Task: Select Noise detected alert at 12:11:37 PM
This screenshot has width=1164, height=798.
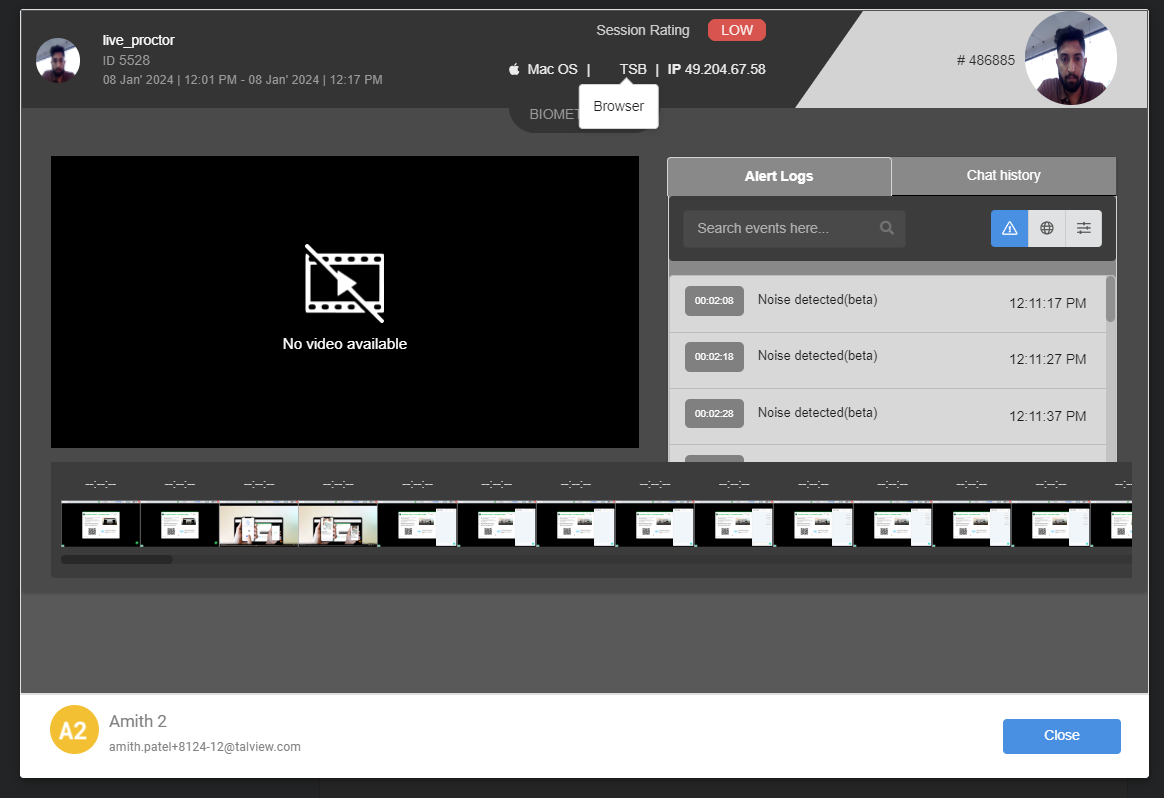Action: (887, 416)
